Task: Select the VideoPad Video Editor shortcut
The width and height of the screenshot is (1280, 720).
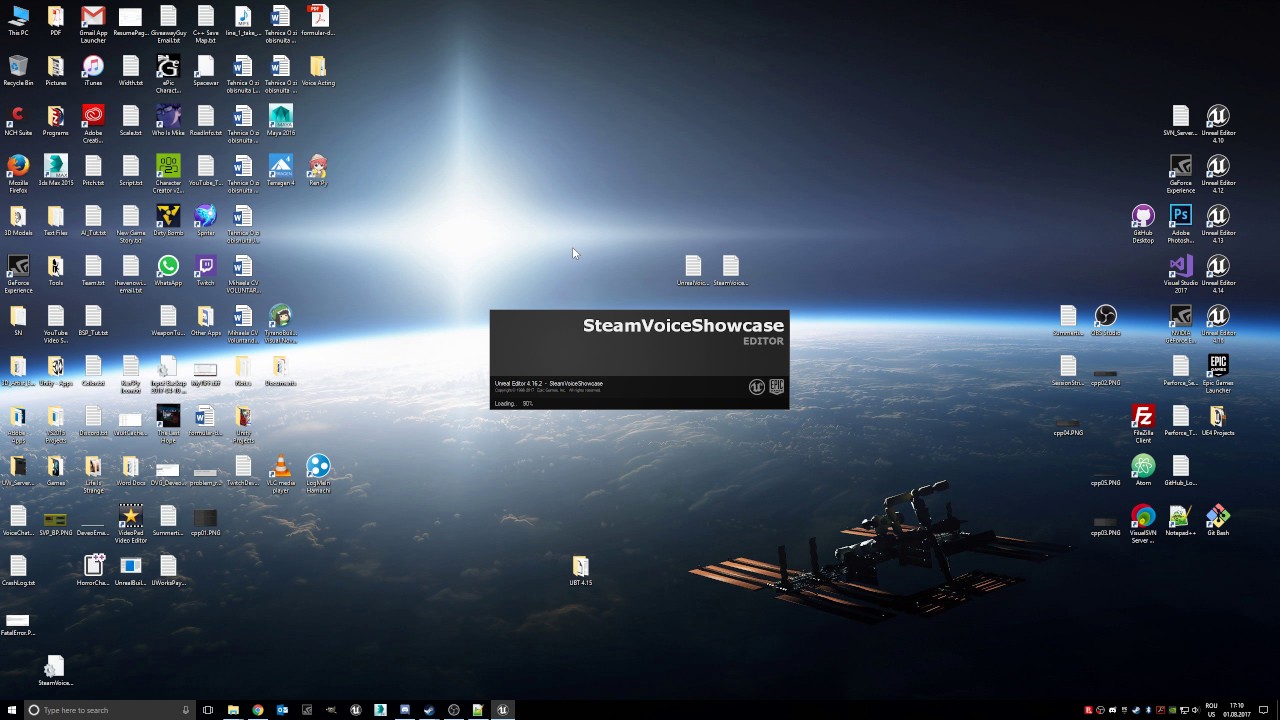Action: 131,524
